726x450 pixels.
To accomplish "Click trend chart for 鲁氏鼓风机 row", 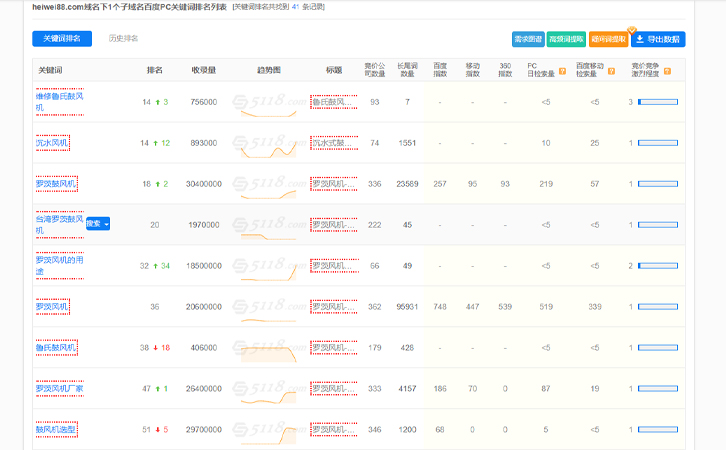I will click(x=268, y=348).
